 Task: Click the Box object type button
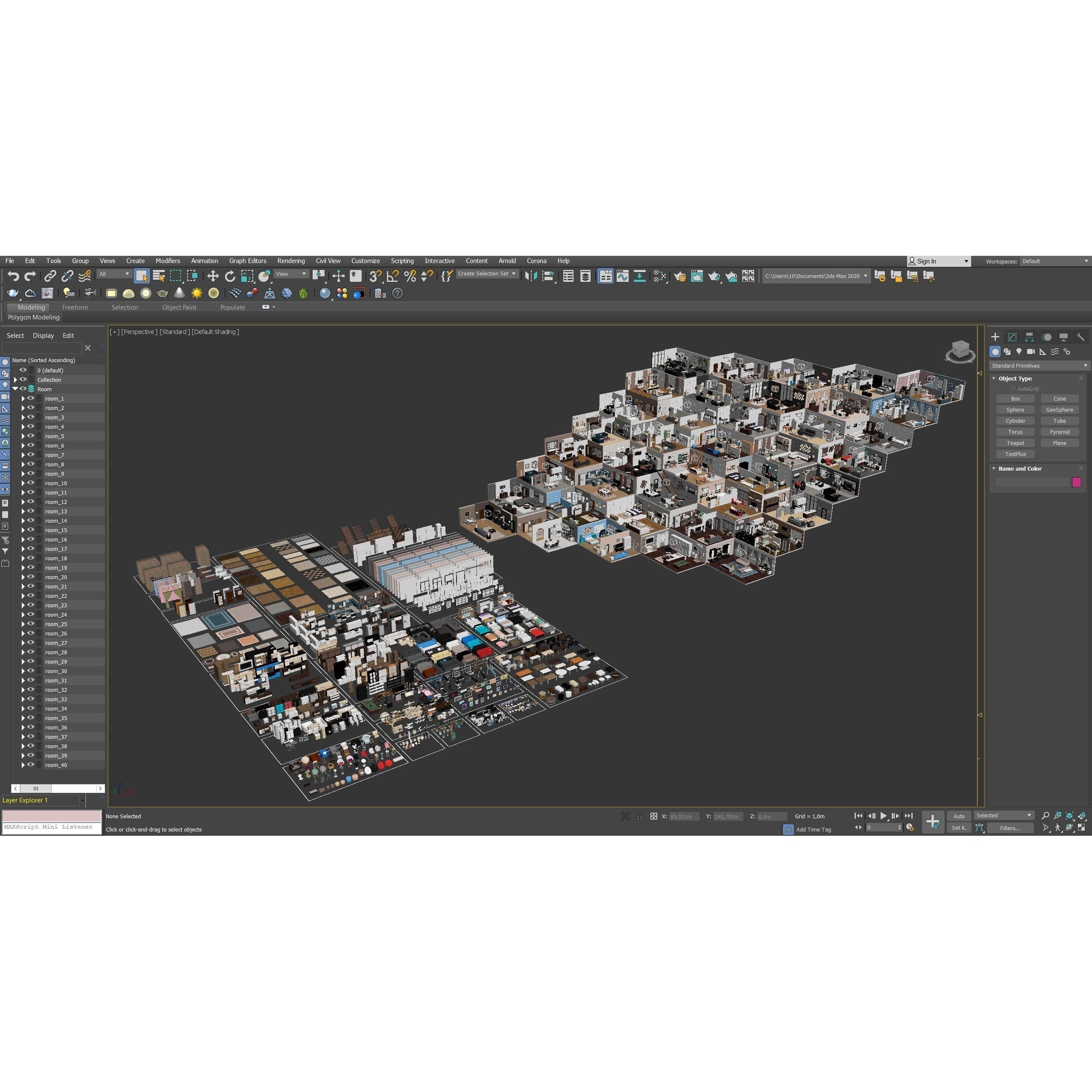pyautogui.click(x=1015, y=398)
